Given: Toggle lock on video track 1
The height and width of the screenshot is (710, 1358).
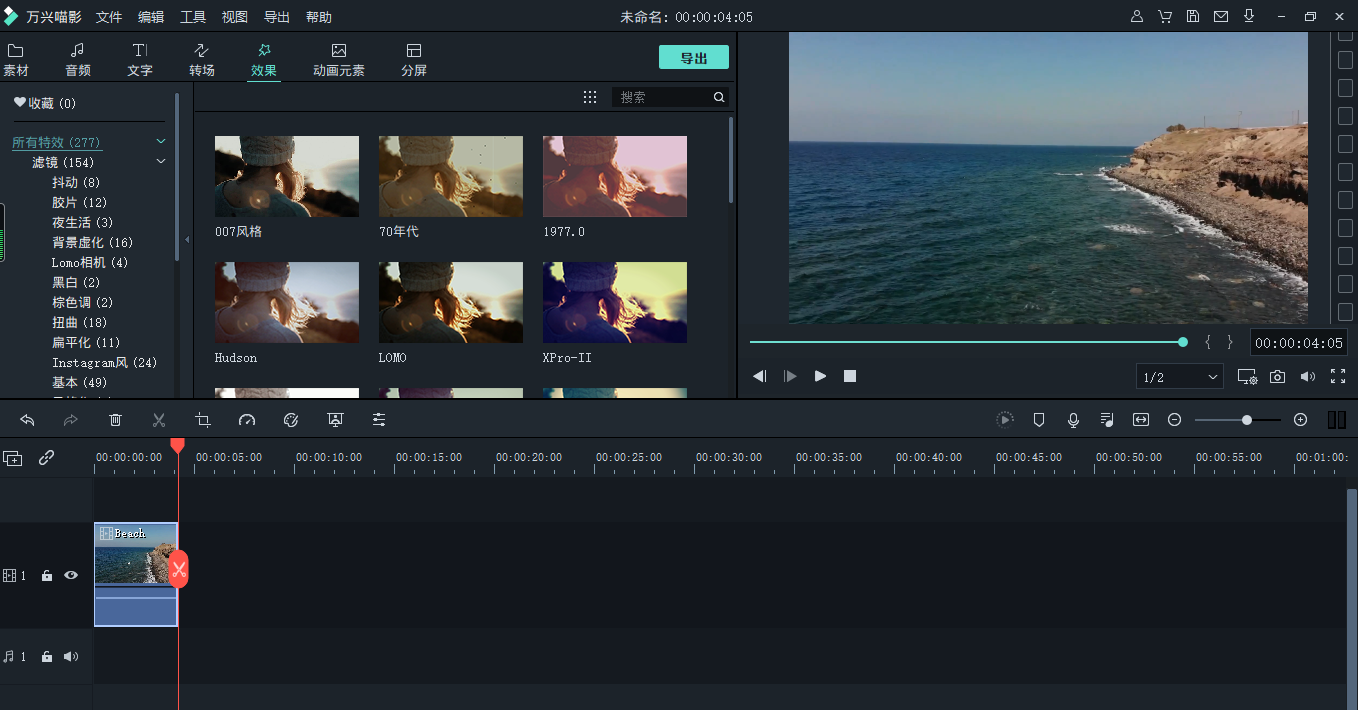Looking at the screenshot, I should (46, 575).
